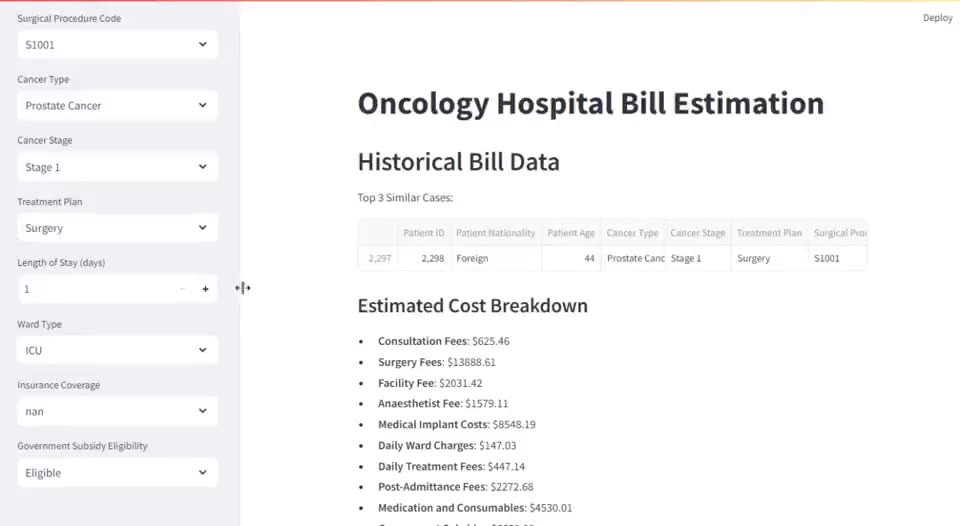
Task: Select the S1001 table cell
Action: pos(838,258)
